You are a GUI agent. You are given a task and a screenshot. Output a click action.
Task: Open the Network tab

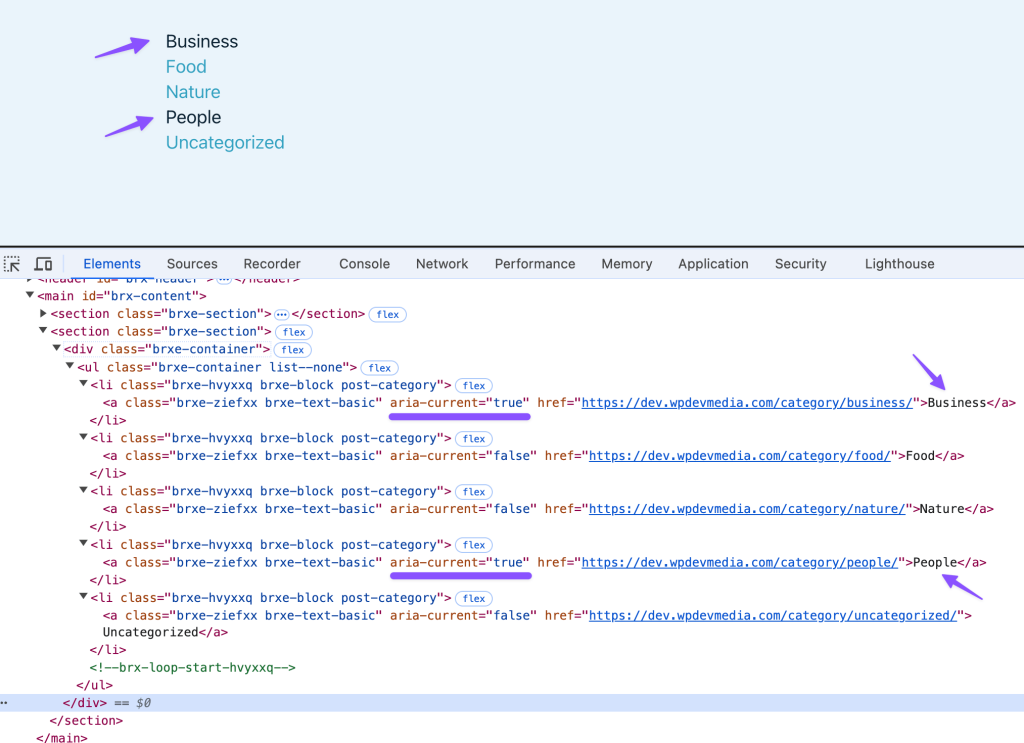point(442,264)
